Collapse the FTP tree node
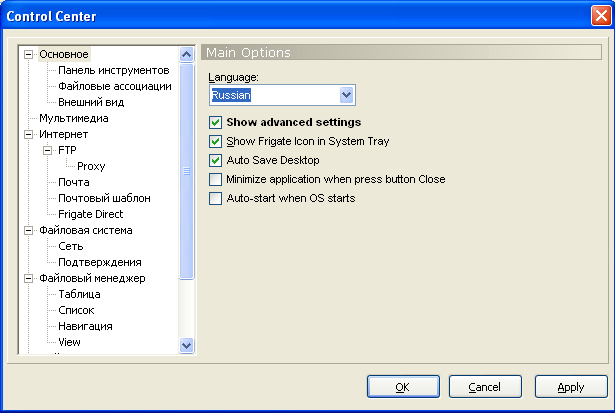Image resolution: width=615 pixels, height=413 pixels. point(47,151)
